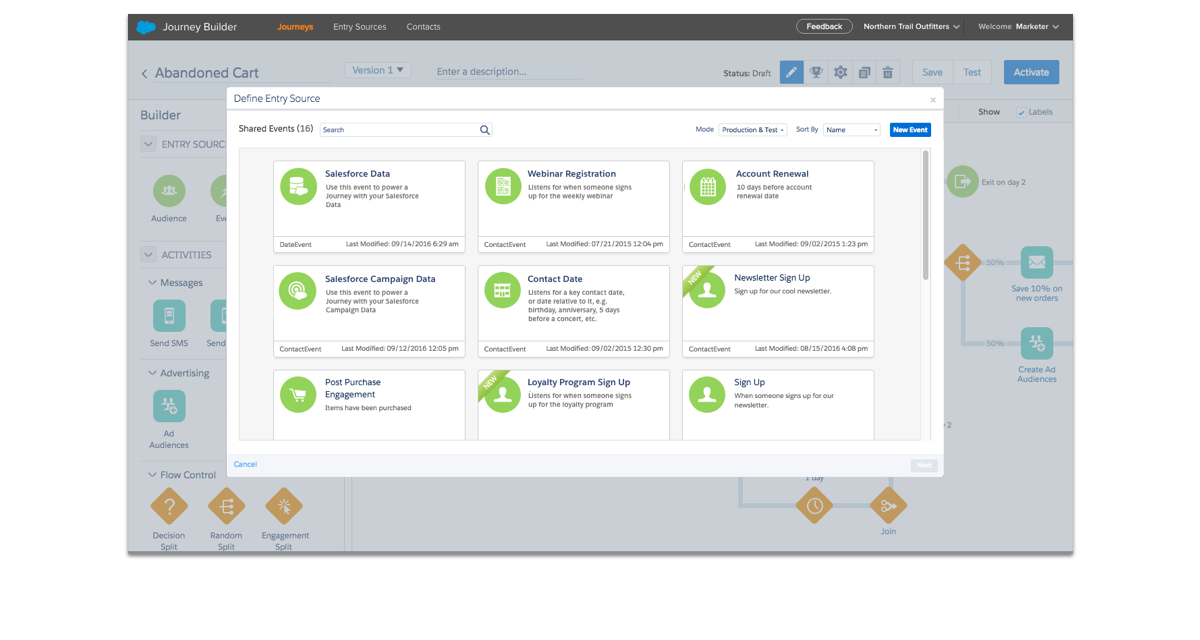Click the search magnifier in Shared Events
Viewport: 1200px width, 640px height.
point(485,130)
